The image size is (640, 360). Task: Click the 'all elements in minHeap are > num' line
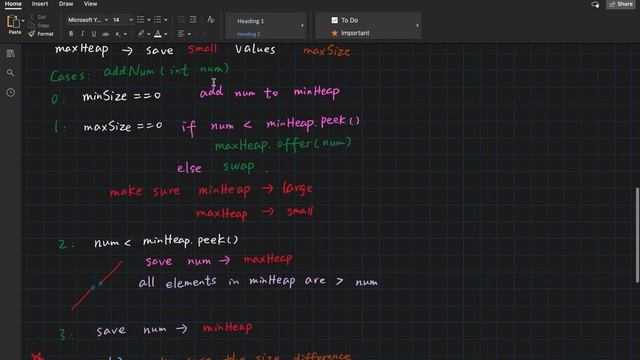tap(258, 282)
